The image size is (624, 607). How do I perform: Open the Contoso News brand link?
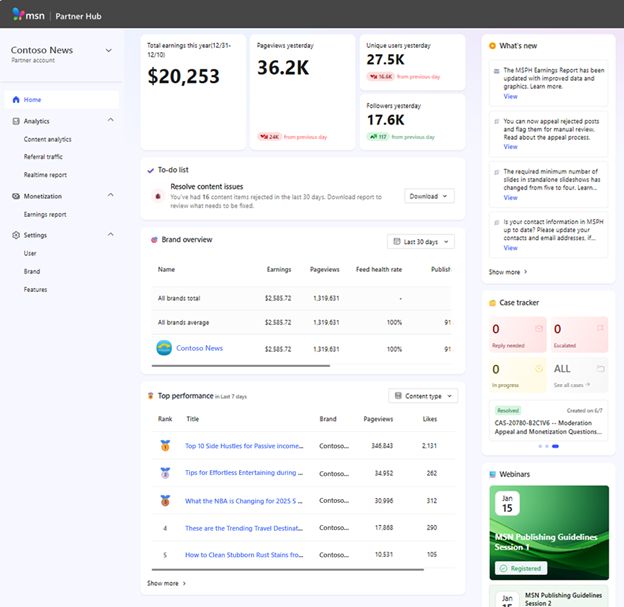pos(199,348)
